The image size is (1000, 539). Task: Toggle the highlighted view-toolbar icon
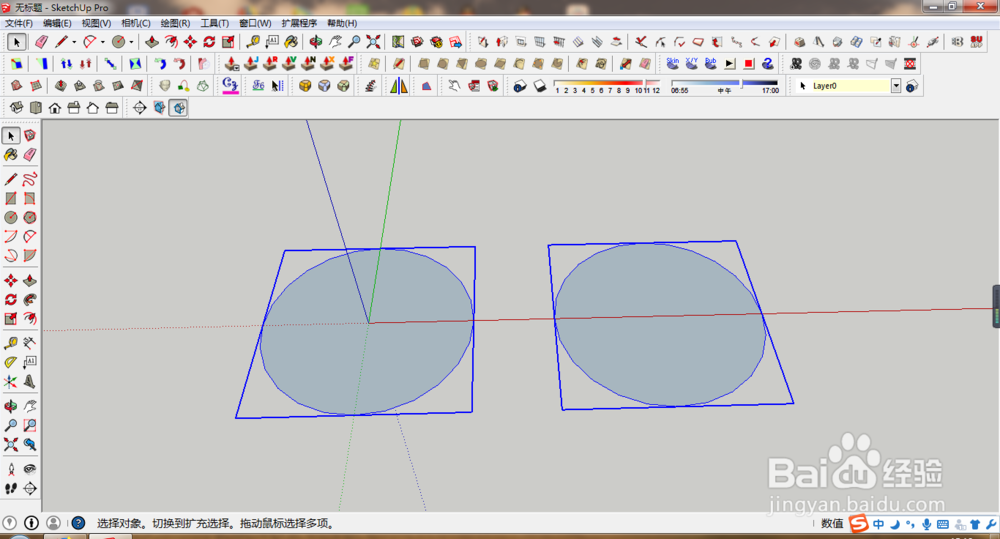point(179,108)
